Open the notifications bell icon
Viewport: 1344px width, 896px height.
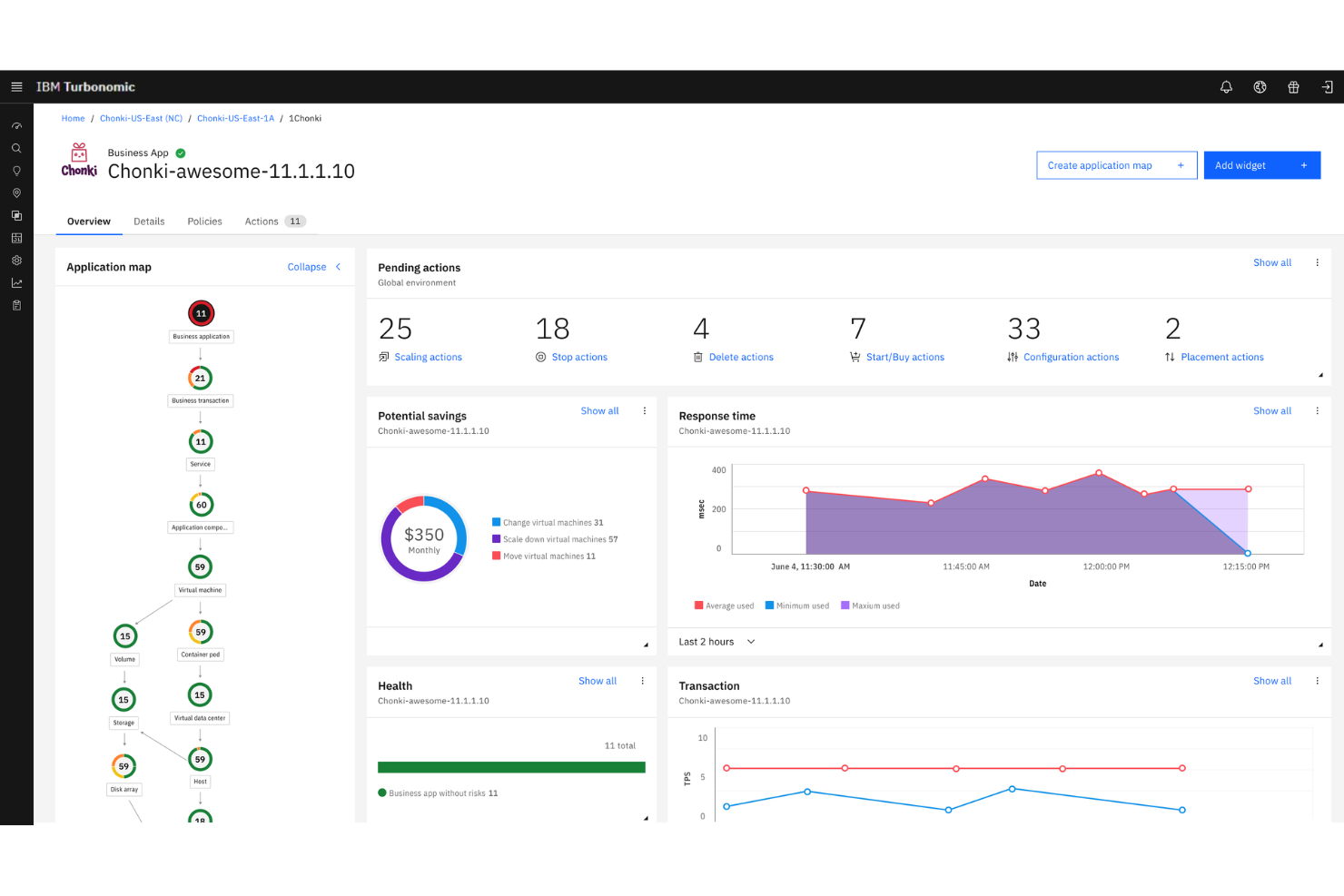(x=1226, y=87)
